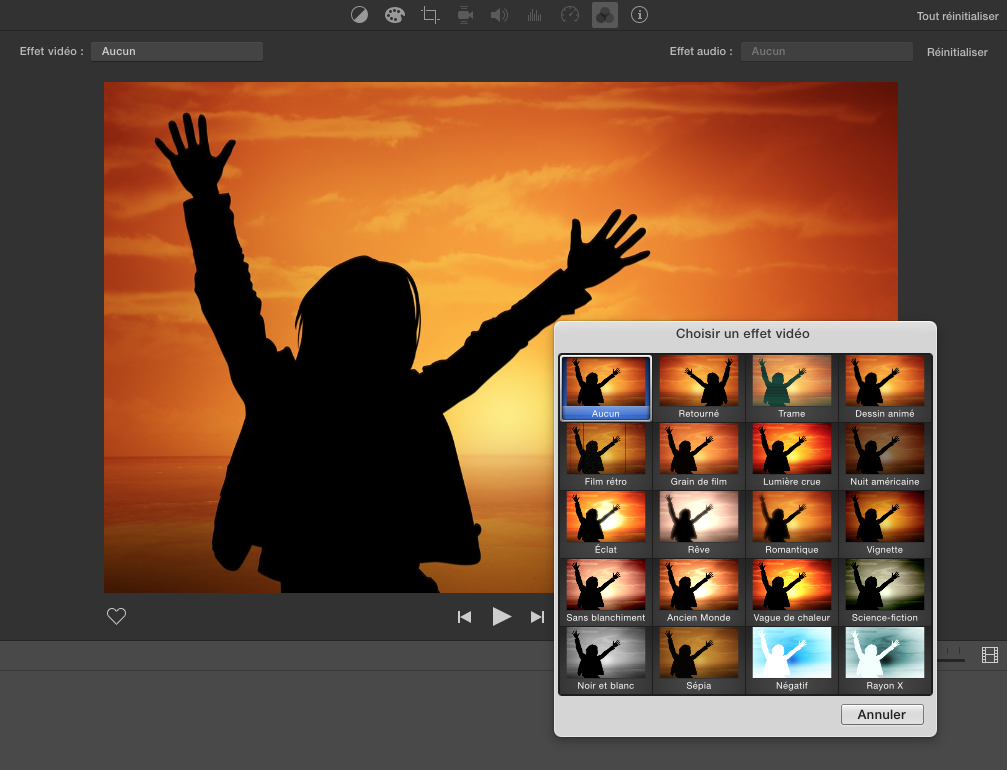Click Tout réinitialiser

(957, 16)
